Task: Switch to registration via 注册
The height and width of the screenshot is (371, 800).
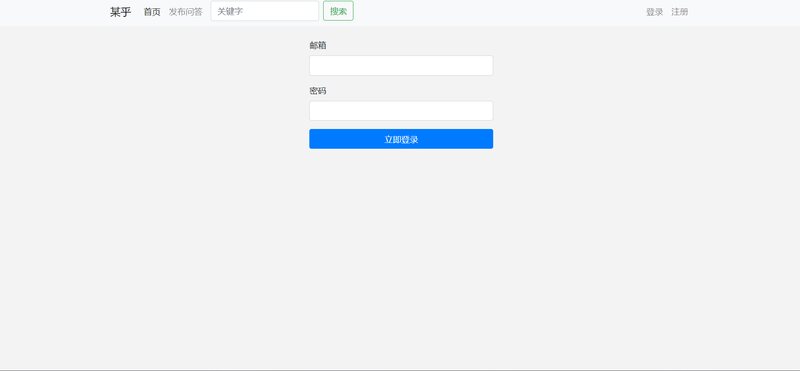Action: 680,12
